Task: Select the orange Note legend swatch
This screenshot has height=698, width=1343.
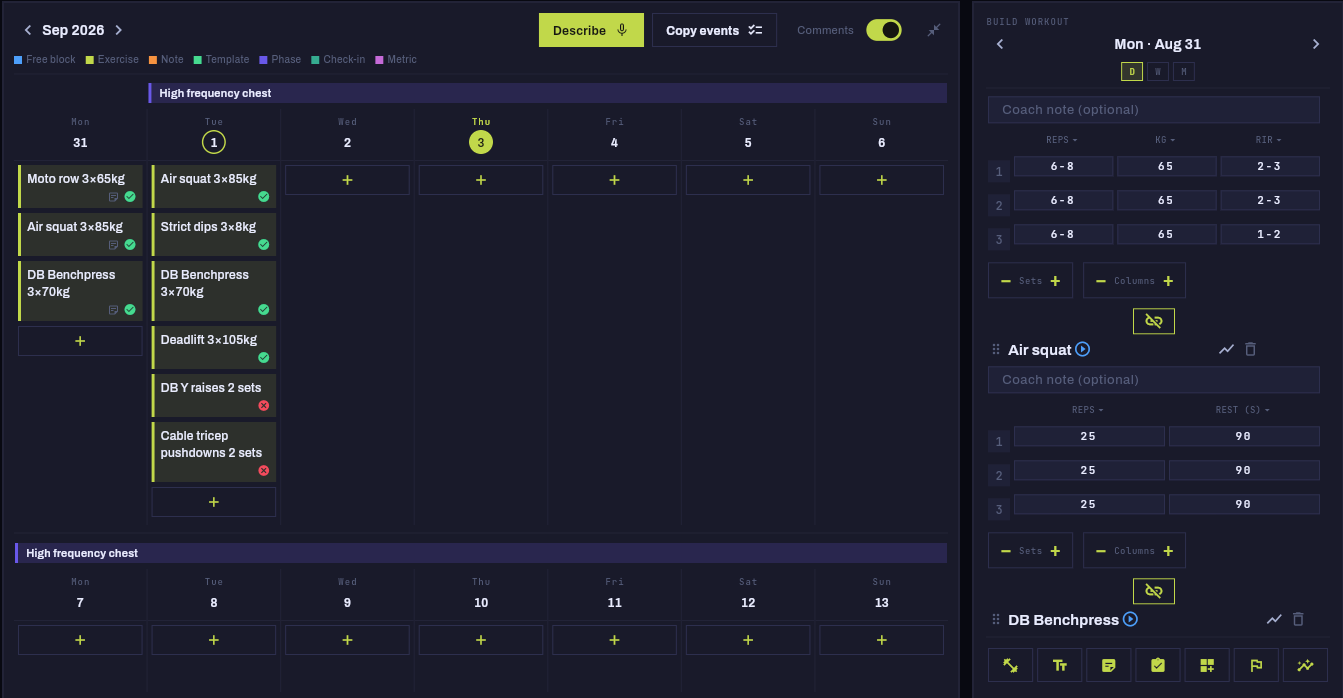Action: point(152,60)
